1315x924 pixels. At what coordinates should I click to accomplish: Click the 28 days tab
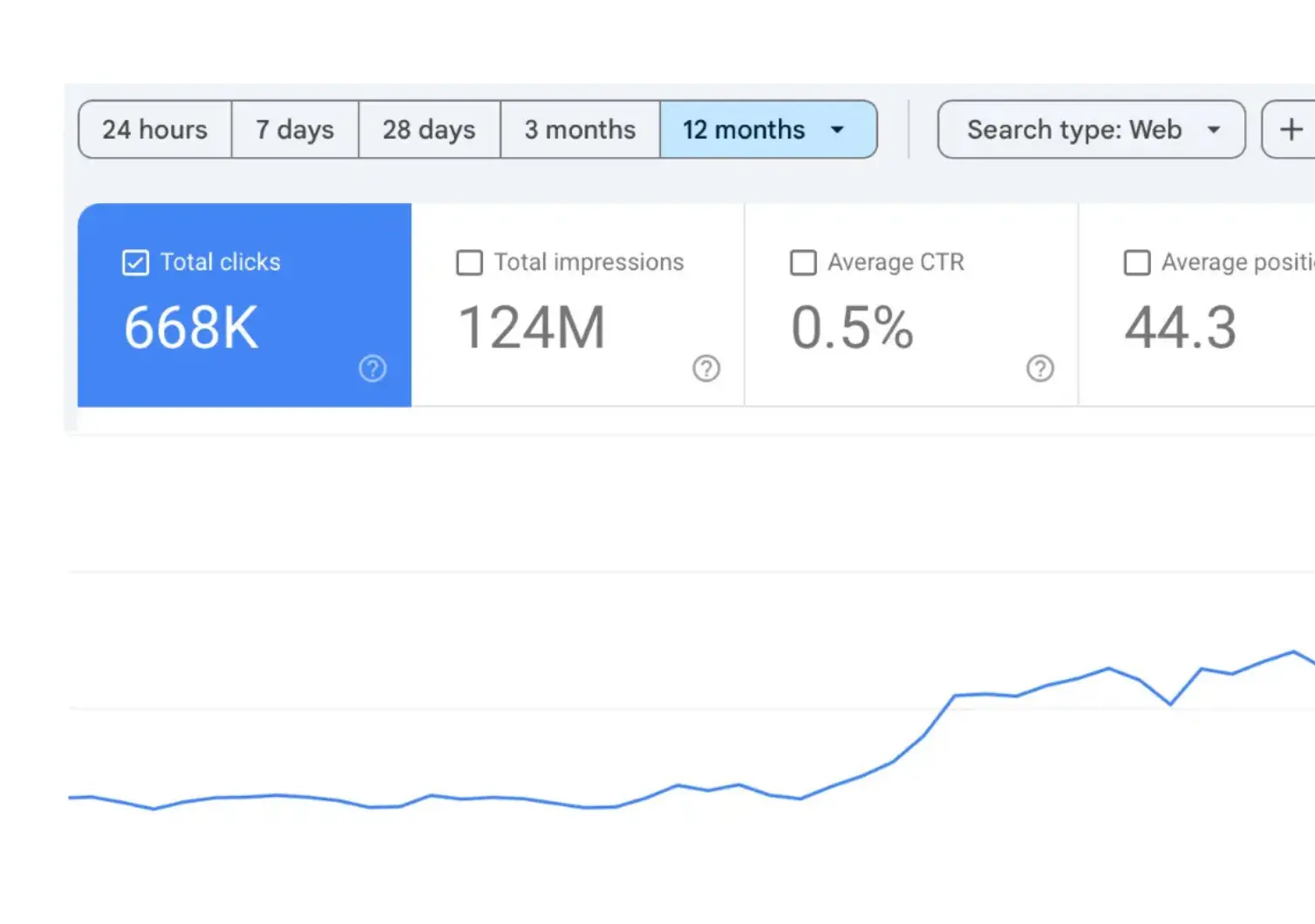(429, 129)
